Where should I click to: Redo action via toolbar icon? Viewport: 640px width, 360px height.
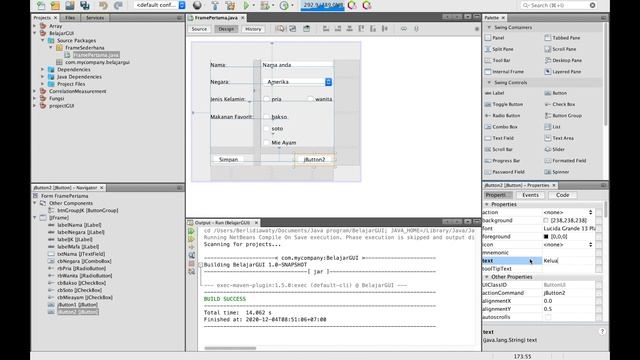pos(118,5)
